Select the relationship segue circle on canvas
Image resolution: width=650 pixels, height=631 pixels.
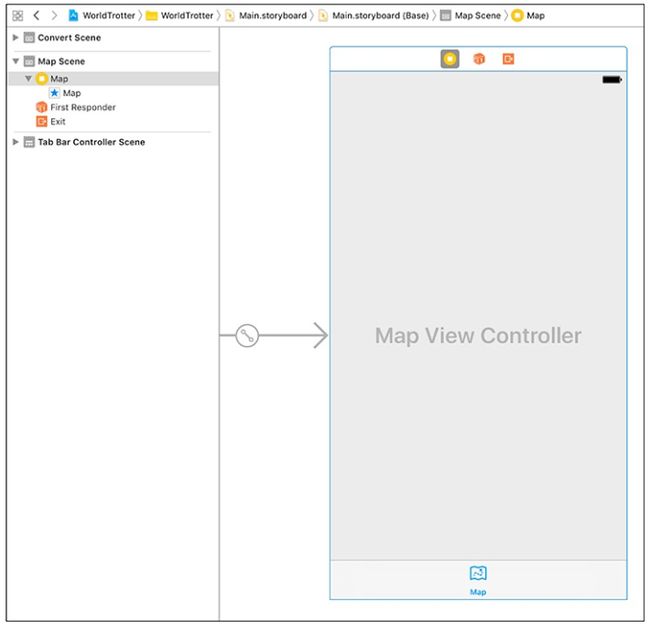(x=247, y=335)
